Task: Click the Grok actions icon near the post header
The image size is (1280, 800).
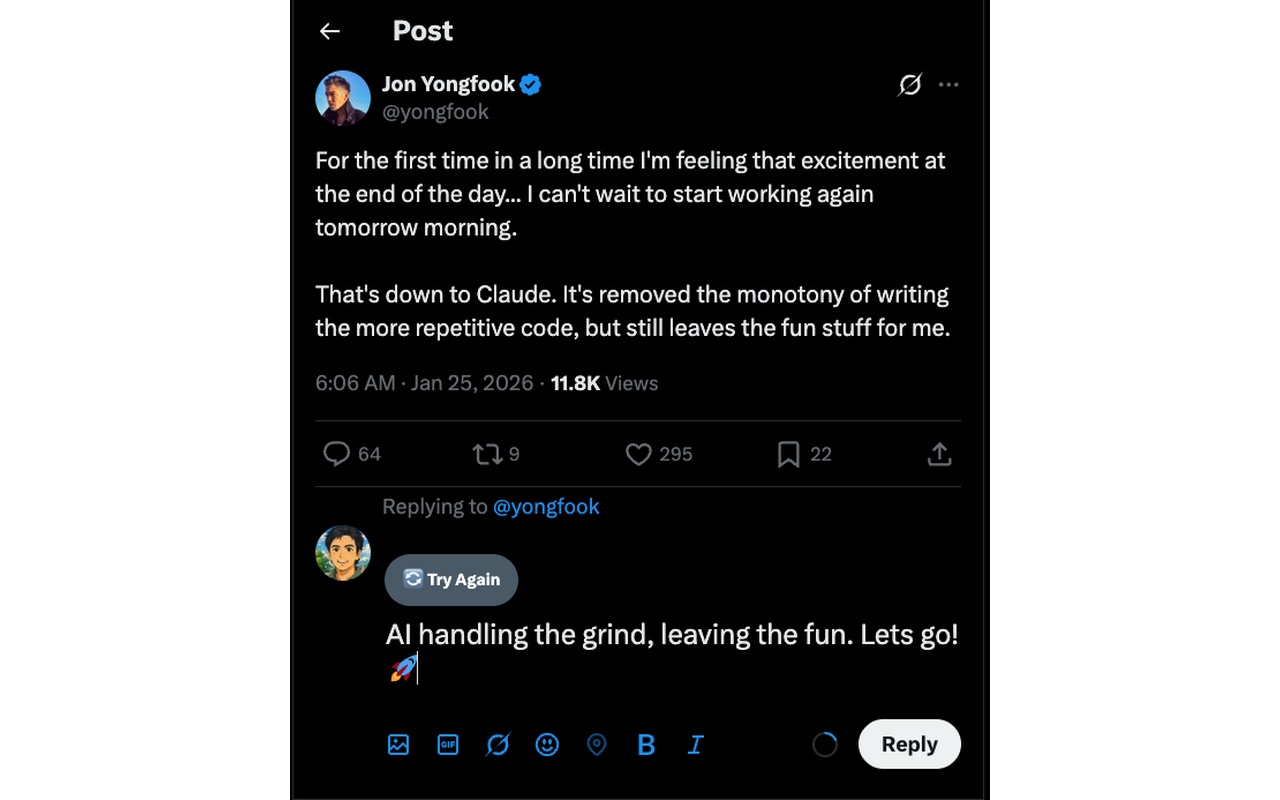Action: click(909, 85)
